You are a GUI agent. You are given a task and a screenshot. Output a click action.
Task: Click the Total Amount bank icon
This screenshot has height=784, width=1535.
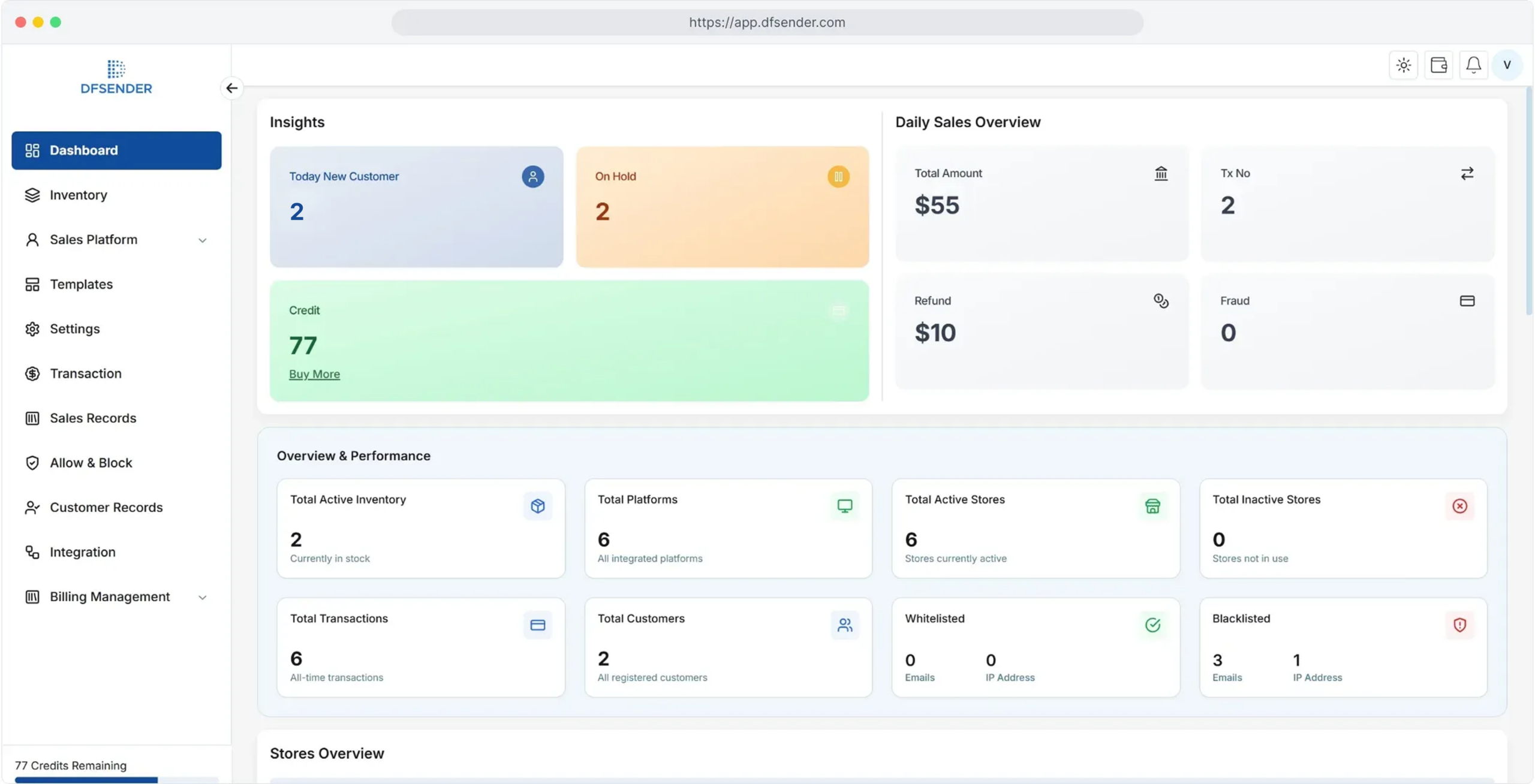tap(1161, 173)
